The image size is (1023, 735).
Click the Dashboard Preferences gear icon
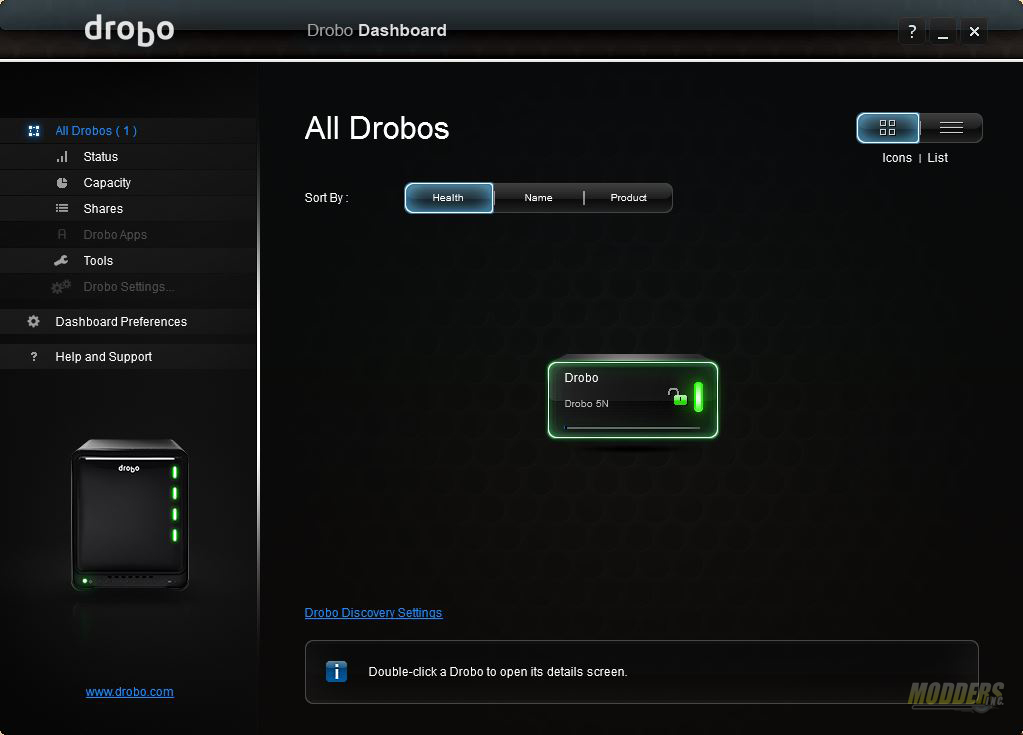(x=33, y=322)
